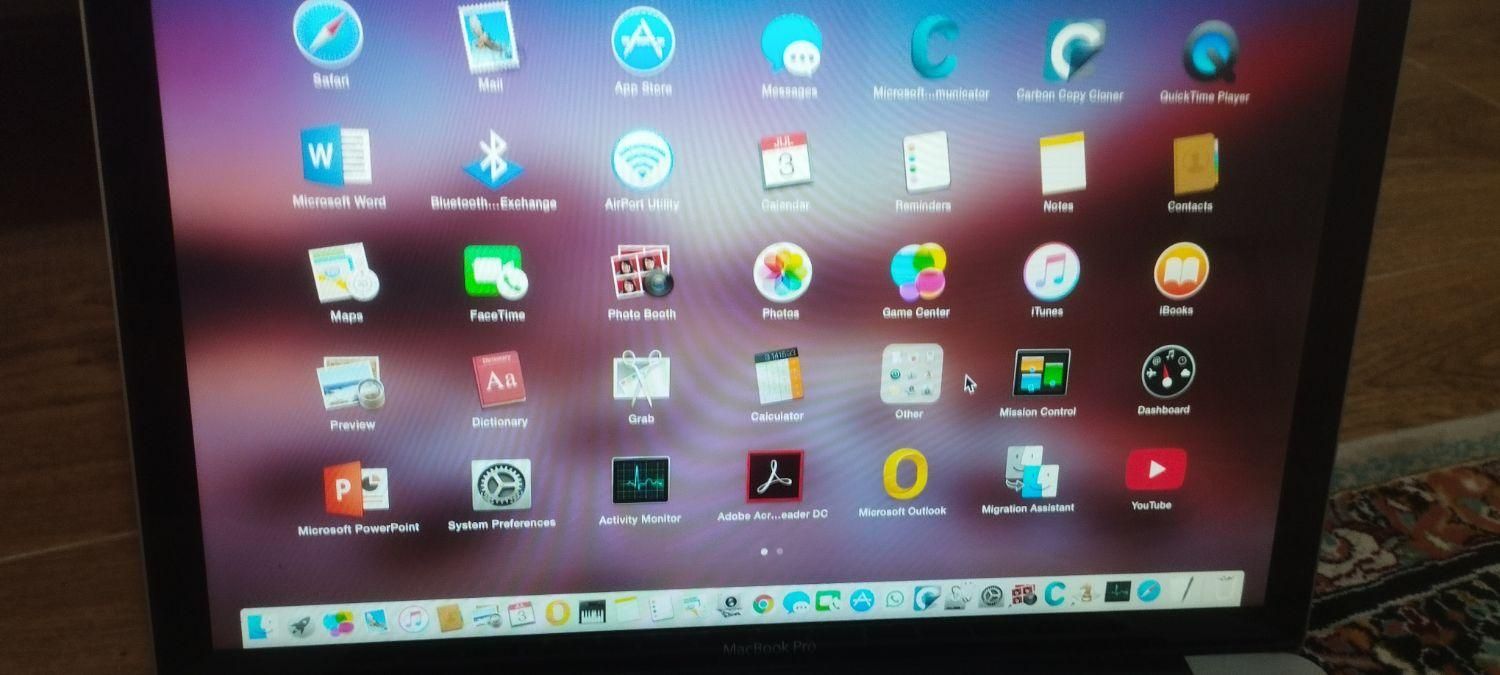Open App Store from the Dock

(861, 600)
